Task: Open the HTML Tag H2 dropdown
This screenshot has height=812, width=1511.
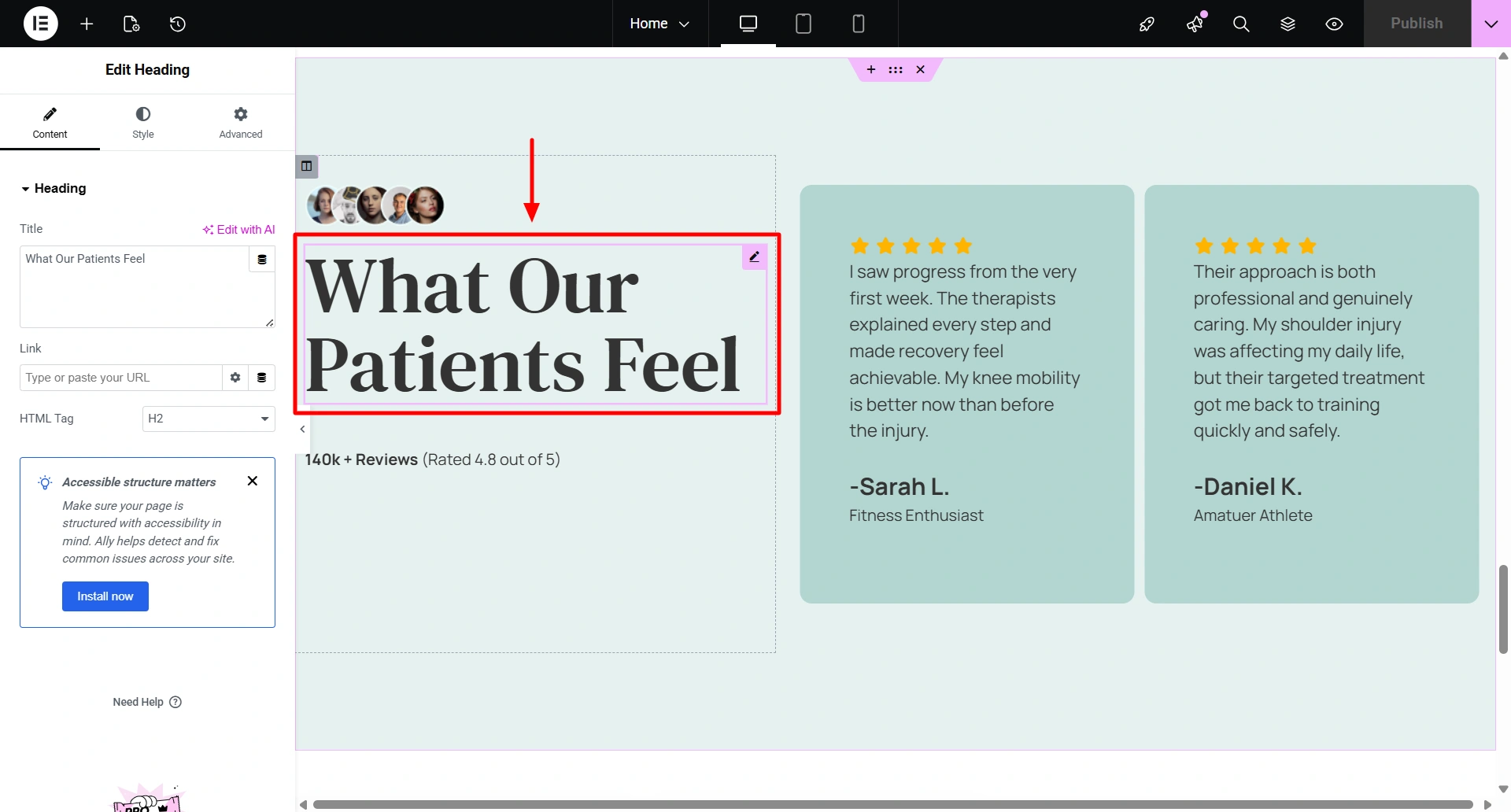Action: [x=209, y=419]
